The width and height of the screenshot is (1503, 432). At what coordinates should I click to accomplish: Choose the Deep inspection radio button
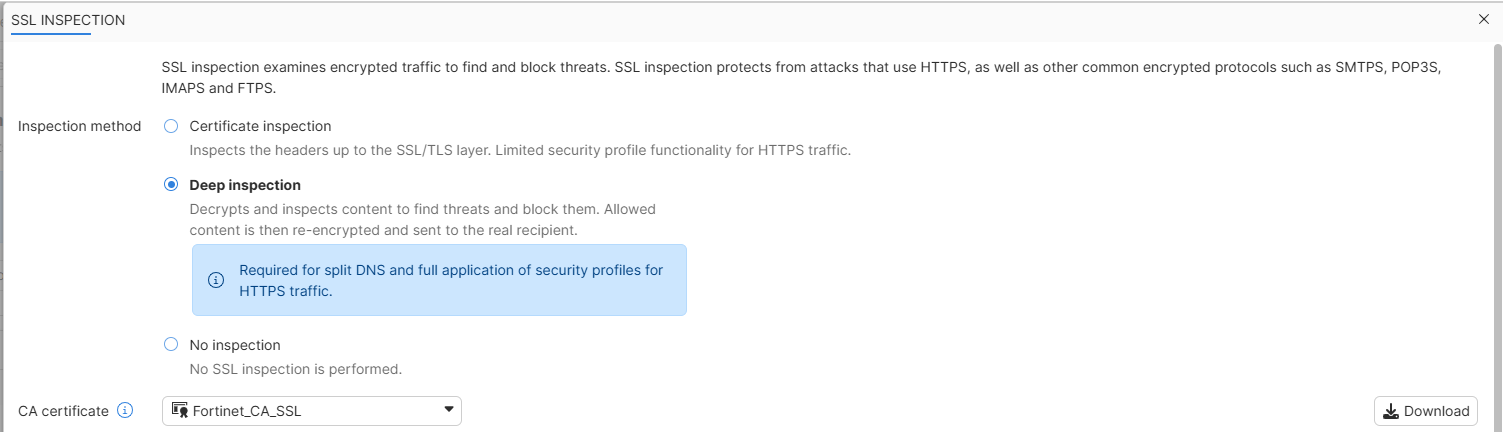point(171,185)
